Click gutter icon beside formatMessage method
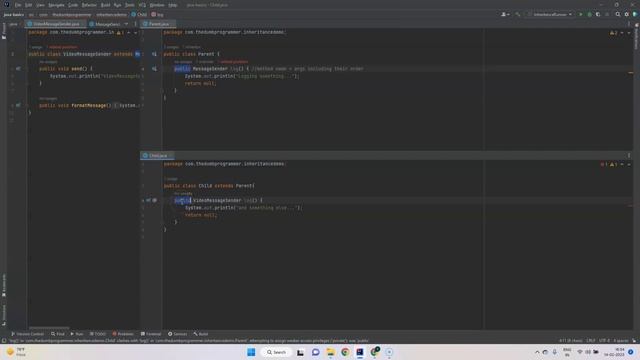640x360 pixels. pyautogui.click(x=18, y=105)
